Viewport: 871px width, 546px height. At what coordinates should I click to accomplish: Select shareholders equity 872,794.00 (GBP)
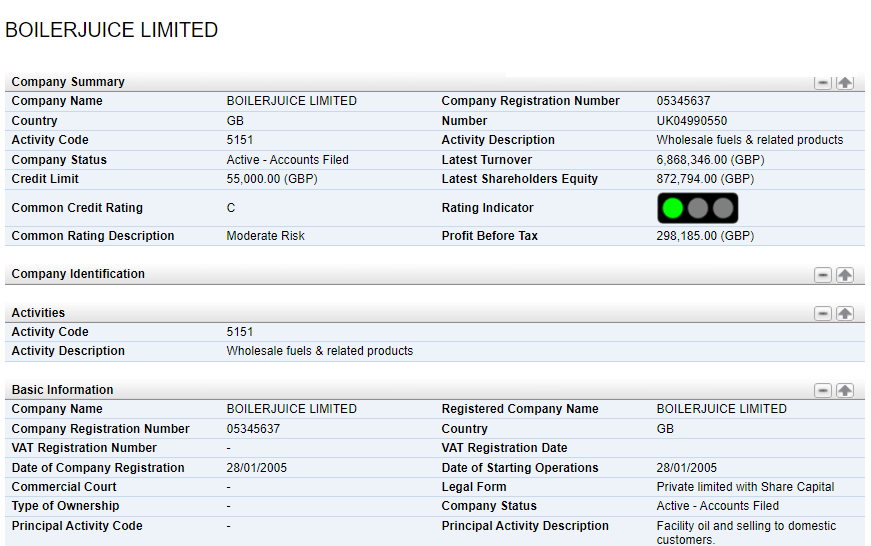pos(705,179)
